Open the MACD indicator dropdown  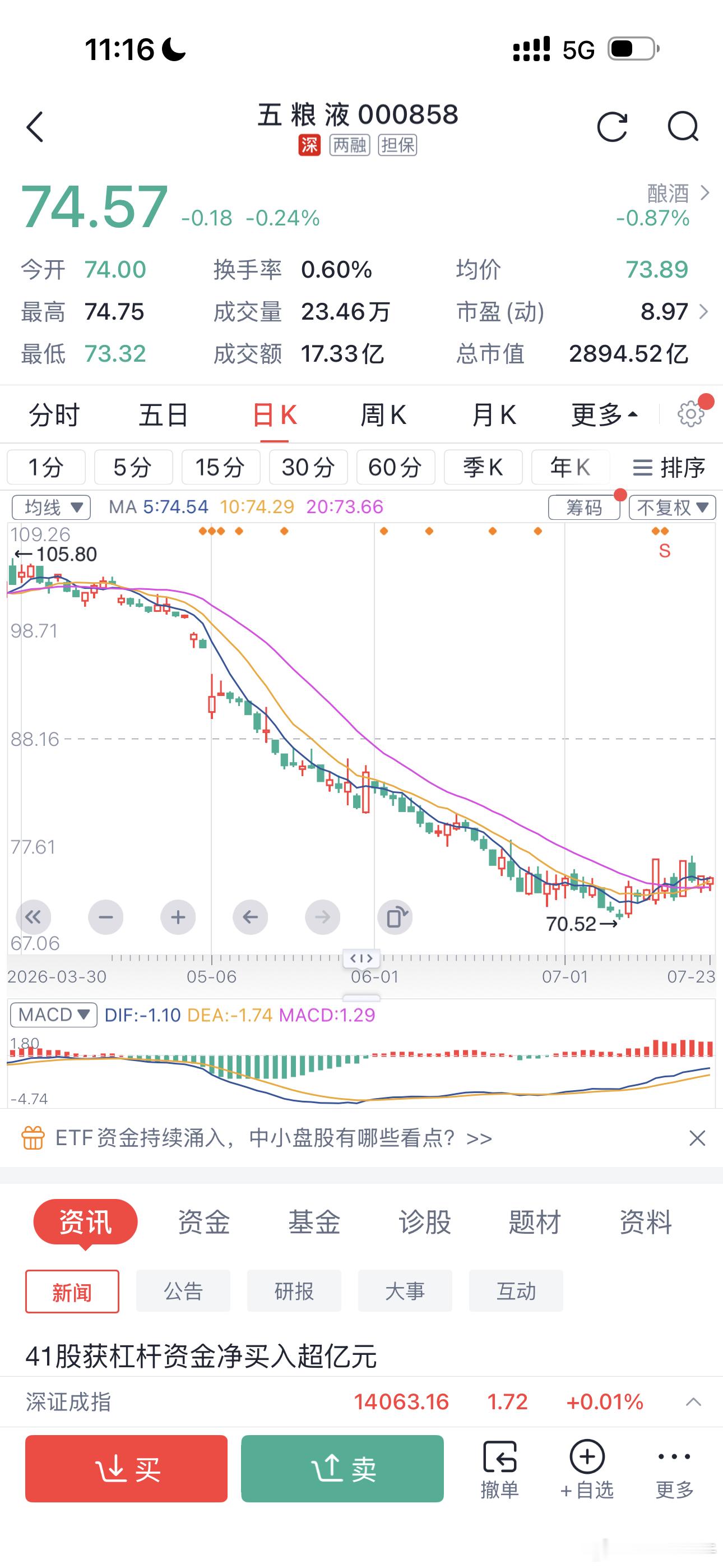[x=54, y=1014]
